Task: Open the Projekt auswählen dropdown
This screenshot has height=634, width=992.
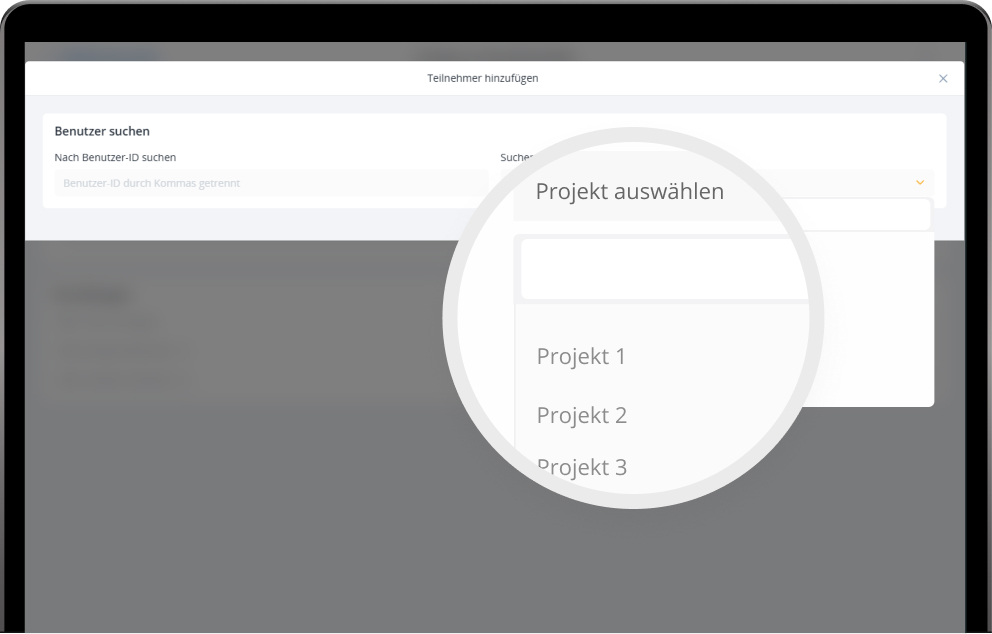Action: 629,191
